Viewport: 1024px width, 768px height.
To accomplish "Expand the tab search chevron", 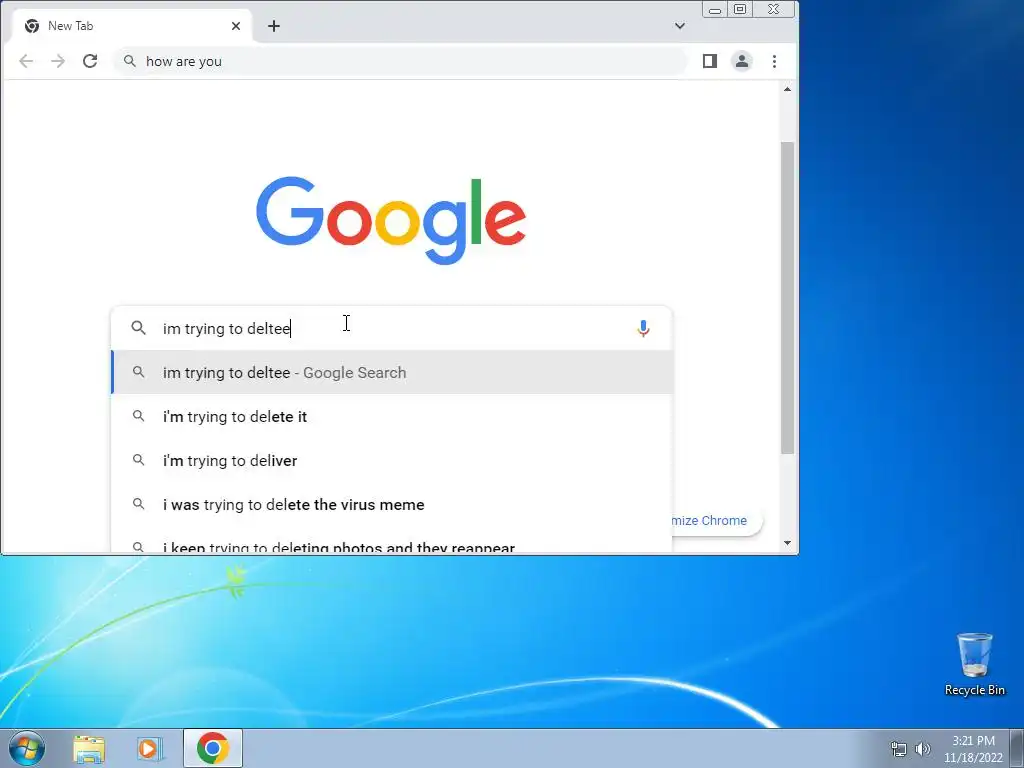I will pos(680,26).
